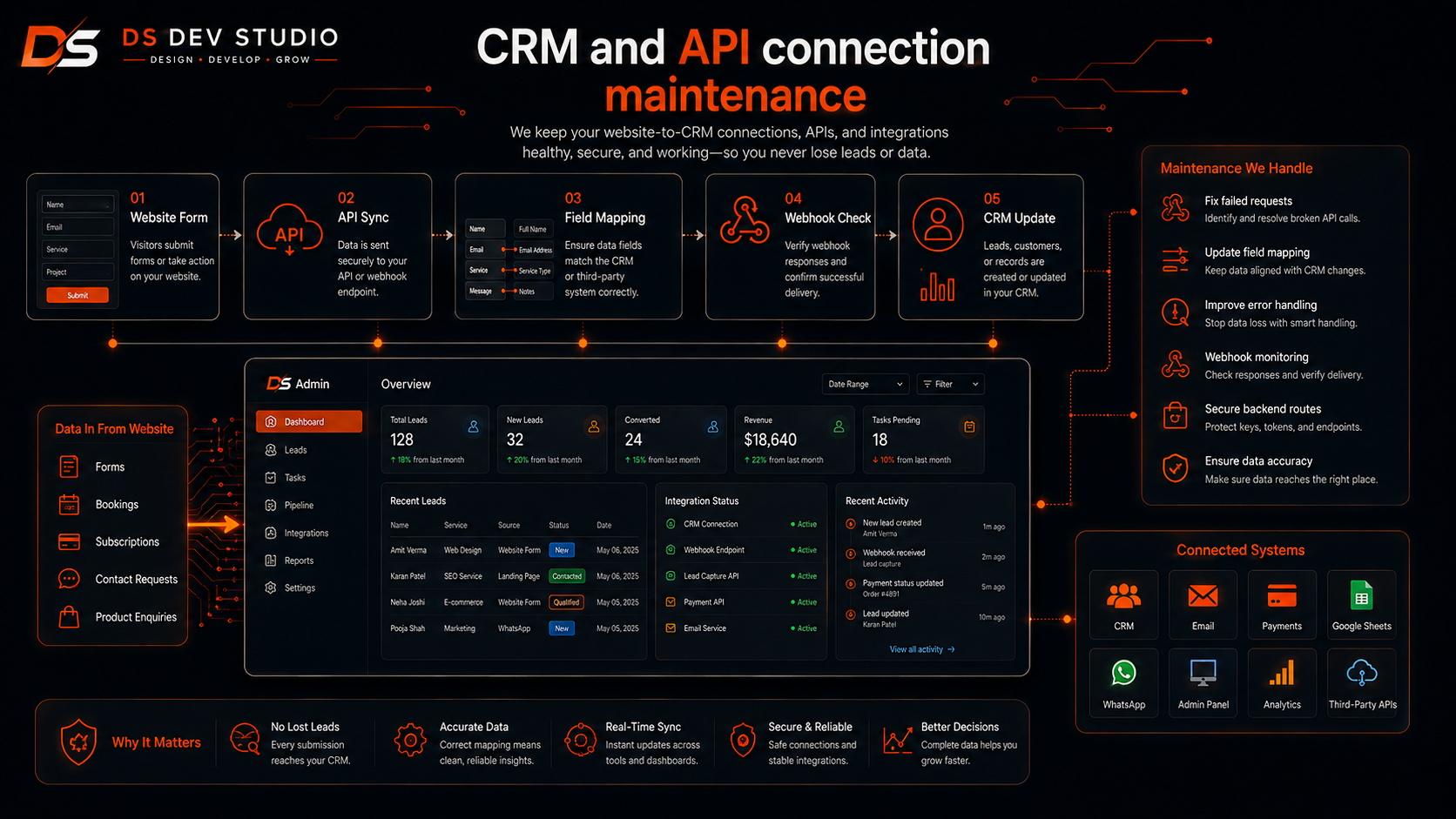
Task: Click the New status badge for Pooja Shah
Action: [x=562, y=628]
